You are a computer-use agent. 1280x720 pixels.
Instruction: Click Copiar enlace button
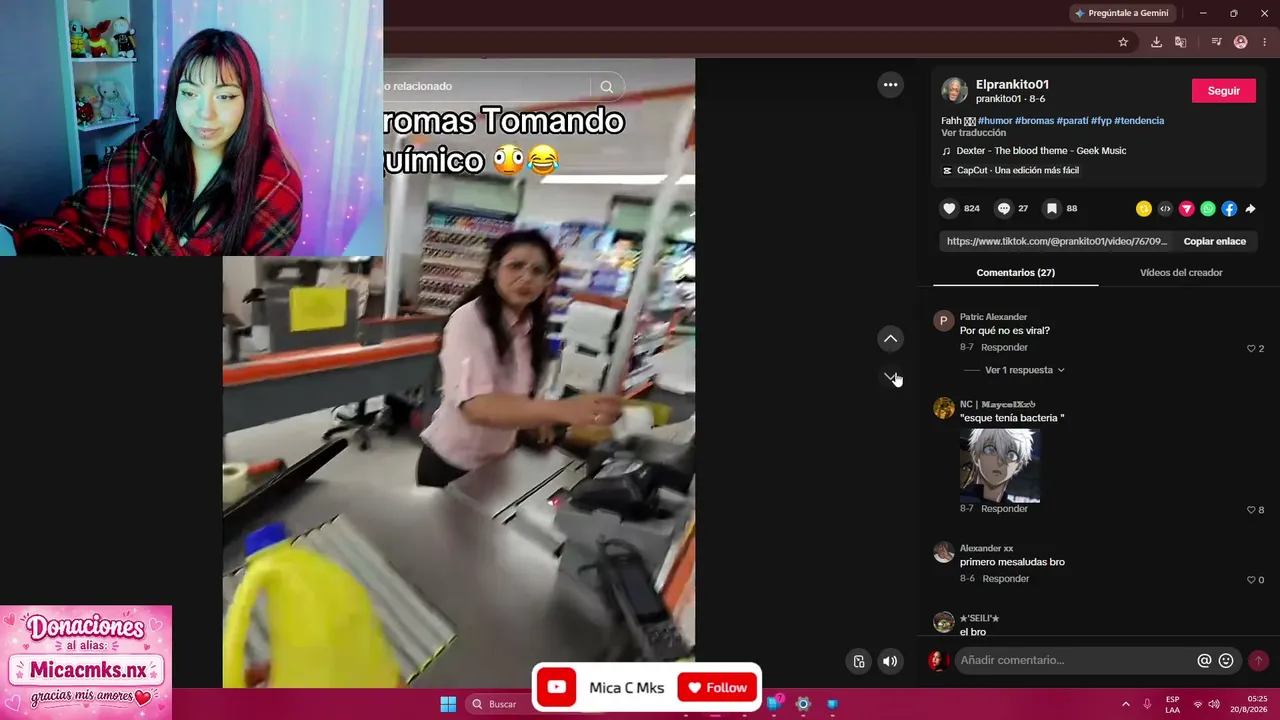tap(1214, 241)
